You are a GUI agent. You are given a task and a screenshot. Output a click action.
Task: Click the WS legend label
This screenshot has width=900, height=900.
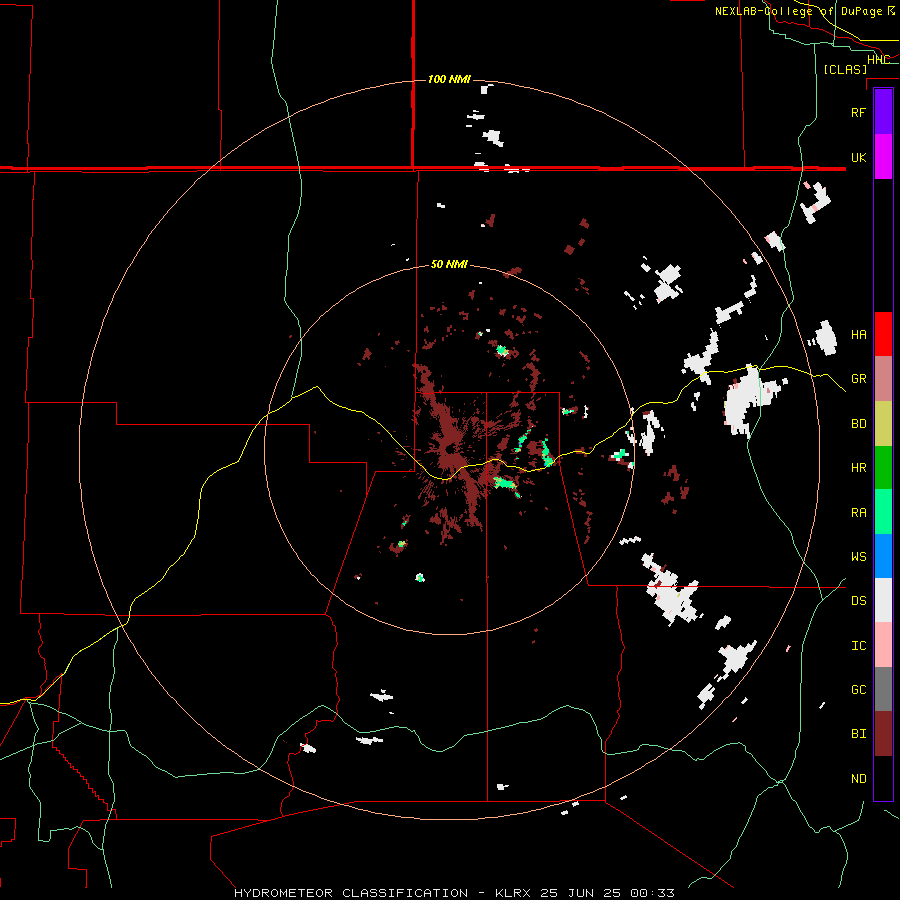858,557
